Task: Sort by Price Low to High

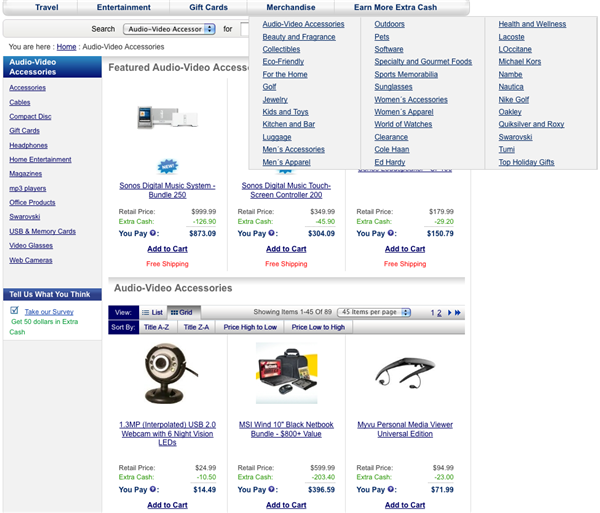Action: point(318,327)
